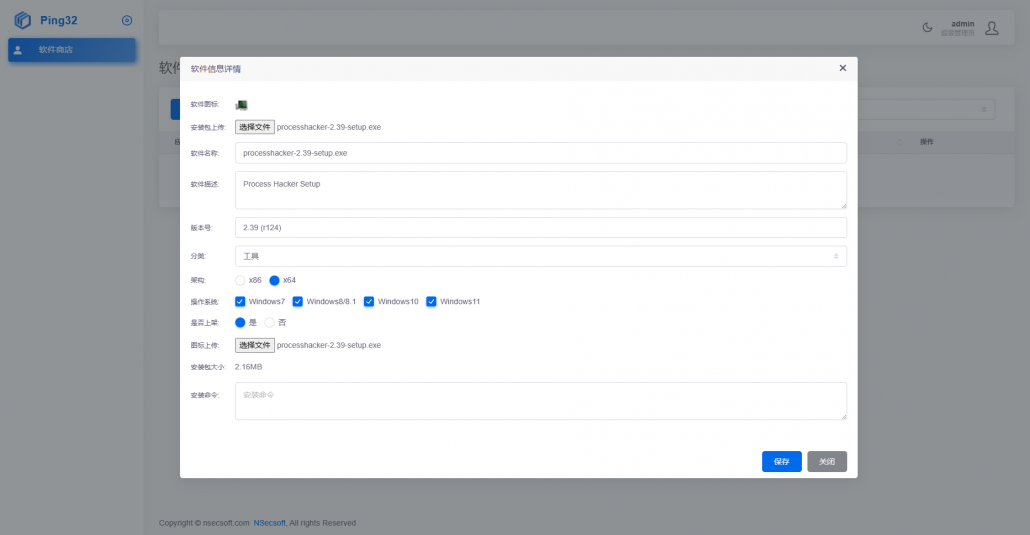
Task: Select the x86 architecture radio button
Action: point(240,281)
